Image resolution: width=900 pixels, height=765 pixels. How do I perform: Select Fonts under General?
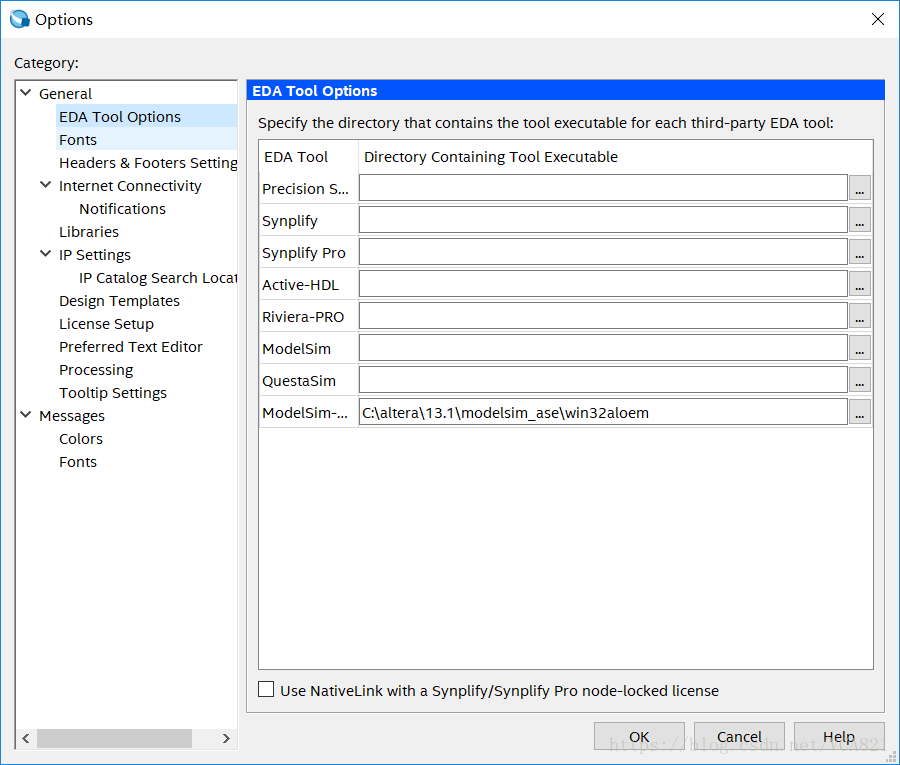(78, 140)
